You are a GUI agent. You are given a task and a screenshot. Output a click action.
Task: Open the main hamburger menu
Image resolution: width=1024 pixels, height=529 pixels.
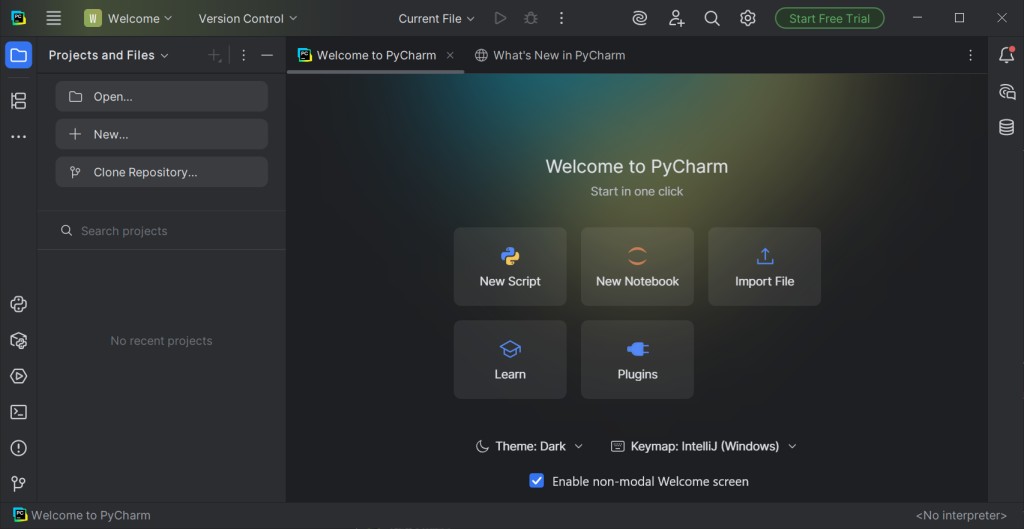coord(54,18)
